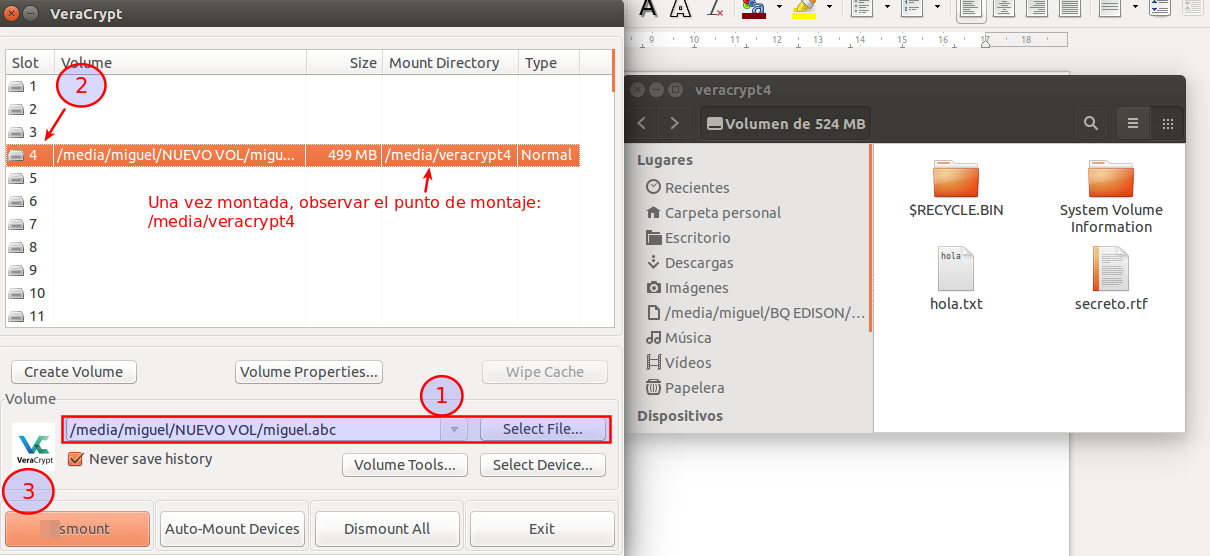Align text left in Writer
This screenshot has width=1210, height=556.
coord(970,8)
